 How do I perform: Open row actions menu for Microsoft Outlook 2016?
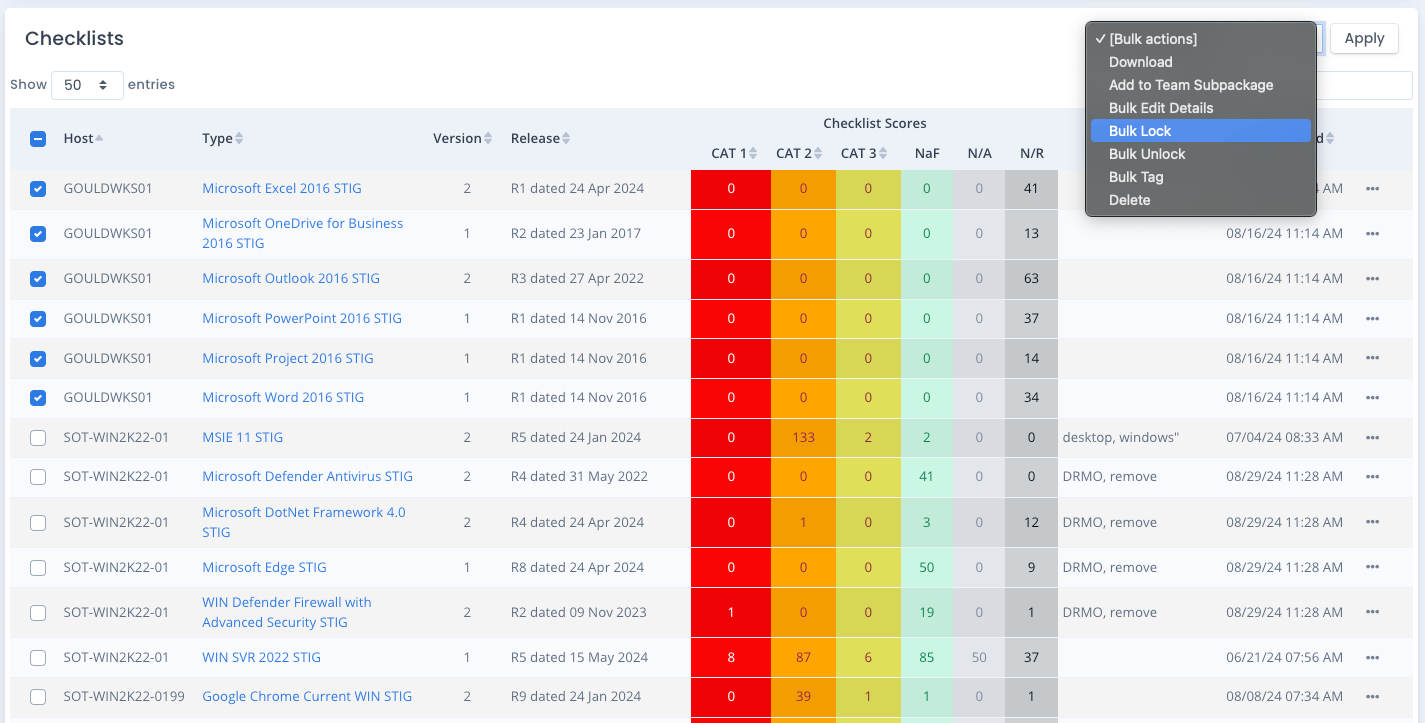(x=1372, y=278)
